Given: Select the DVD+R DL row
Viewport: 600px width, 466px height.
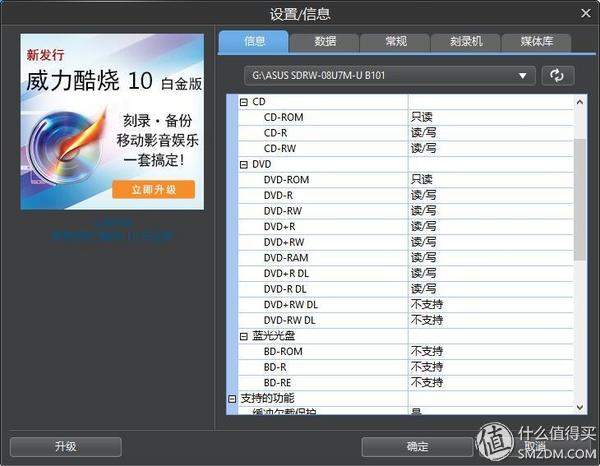Looking at the screenshot, I should click(406, 274).
